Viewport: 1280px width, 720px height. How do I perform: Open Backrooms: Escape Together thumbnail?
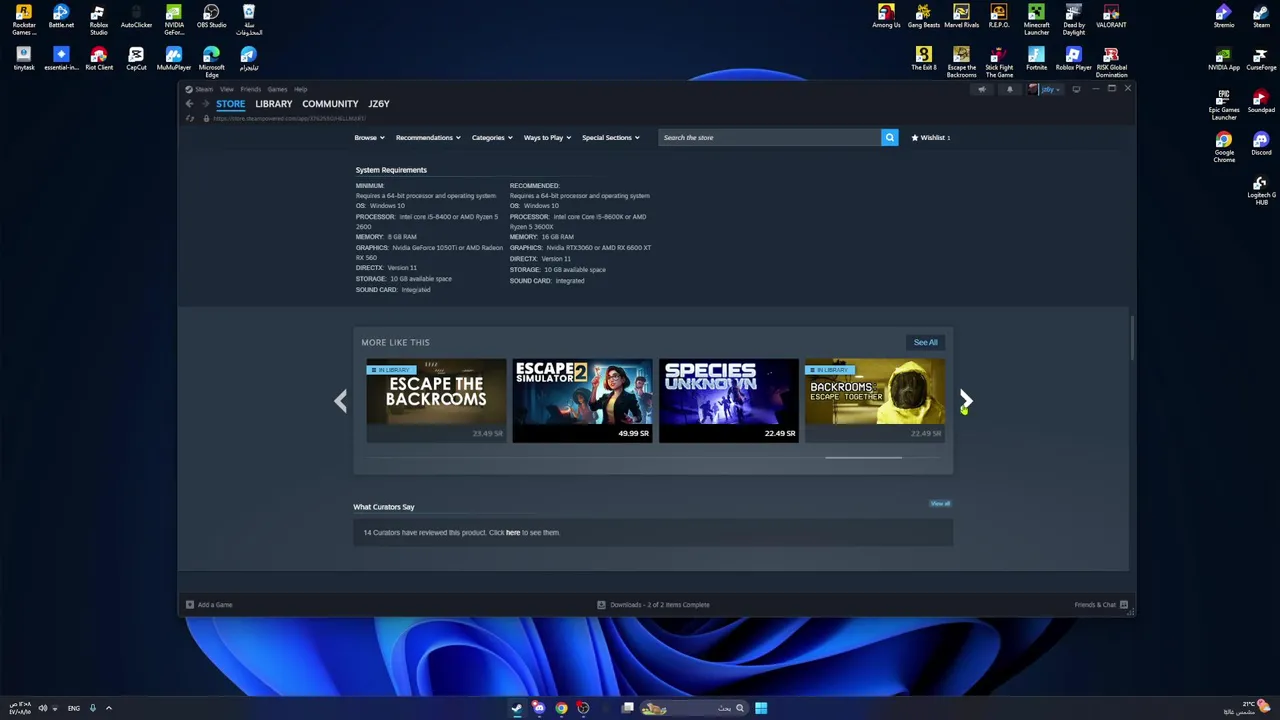[x=875, y=400]
